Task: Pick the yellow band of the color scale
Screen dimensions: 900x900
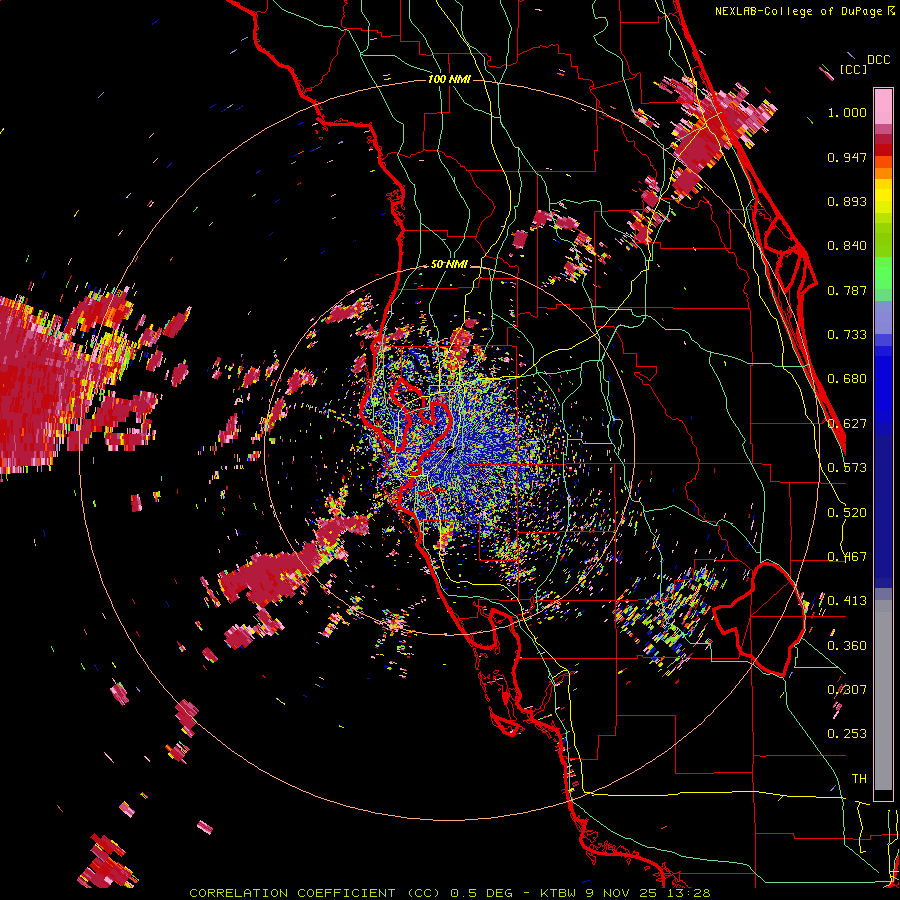Action: point(883,197)
